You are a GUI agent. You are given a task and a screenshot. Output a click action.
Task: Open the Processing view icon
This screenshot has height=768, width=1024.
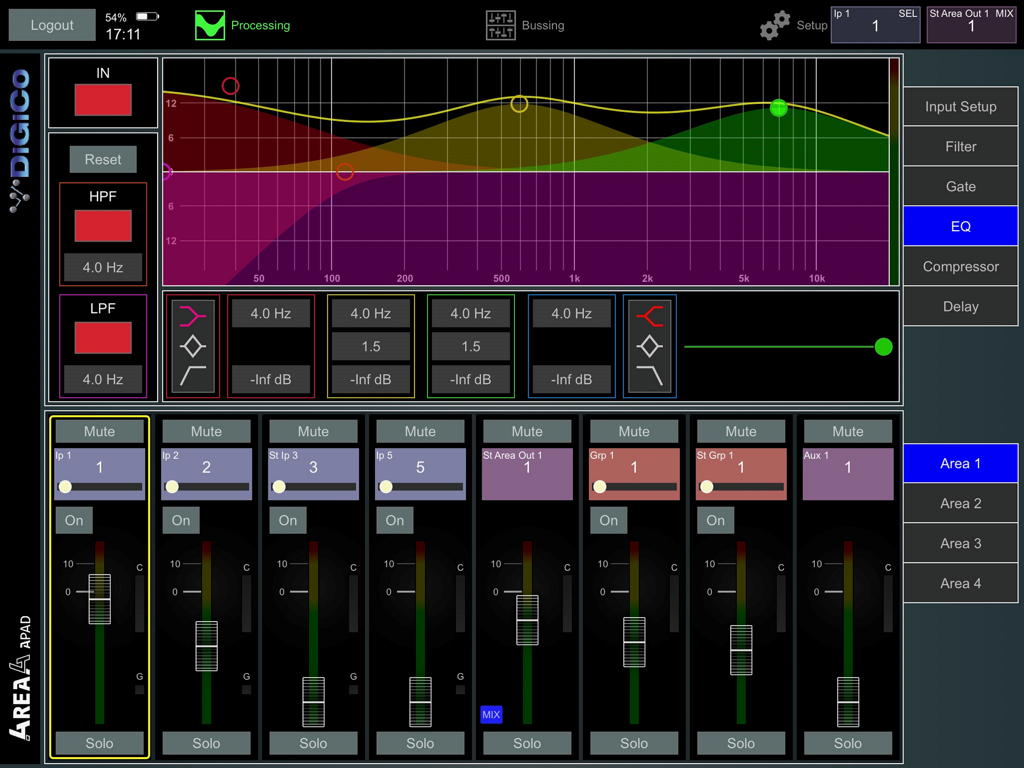pyautogui.click(x=210, y=24)
